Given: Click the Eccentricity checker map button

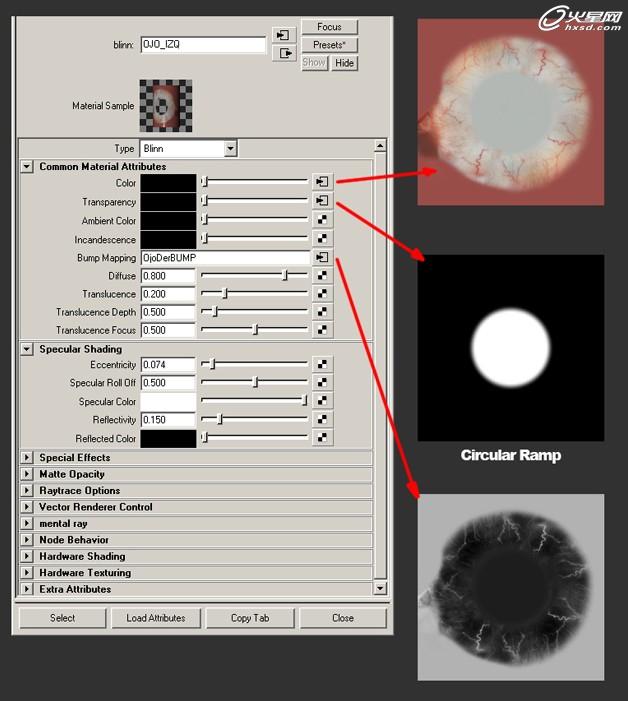Looking at the screenshot, I should click(322, 364).
